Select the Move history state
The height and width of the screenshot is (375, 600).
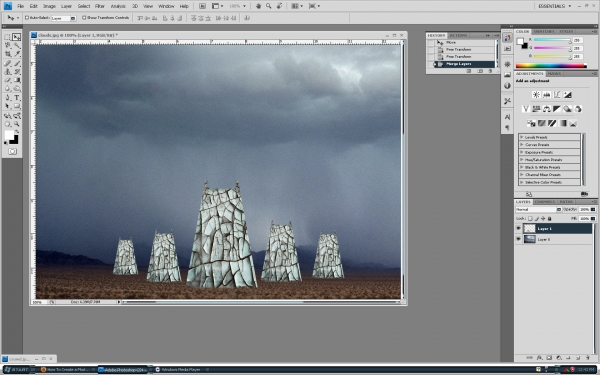[464, 42]
